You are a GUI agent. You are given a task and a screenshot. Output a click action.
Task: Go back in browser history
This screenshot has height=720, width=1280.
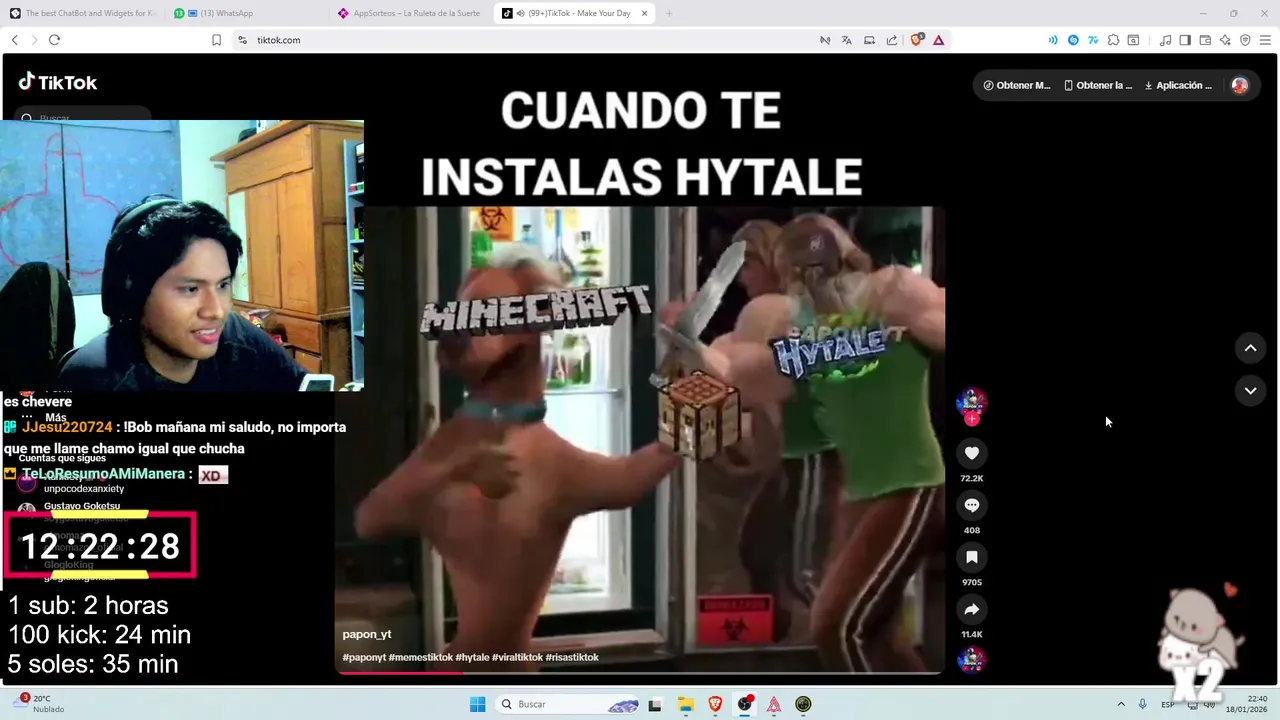click(x=15, y=40)
